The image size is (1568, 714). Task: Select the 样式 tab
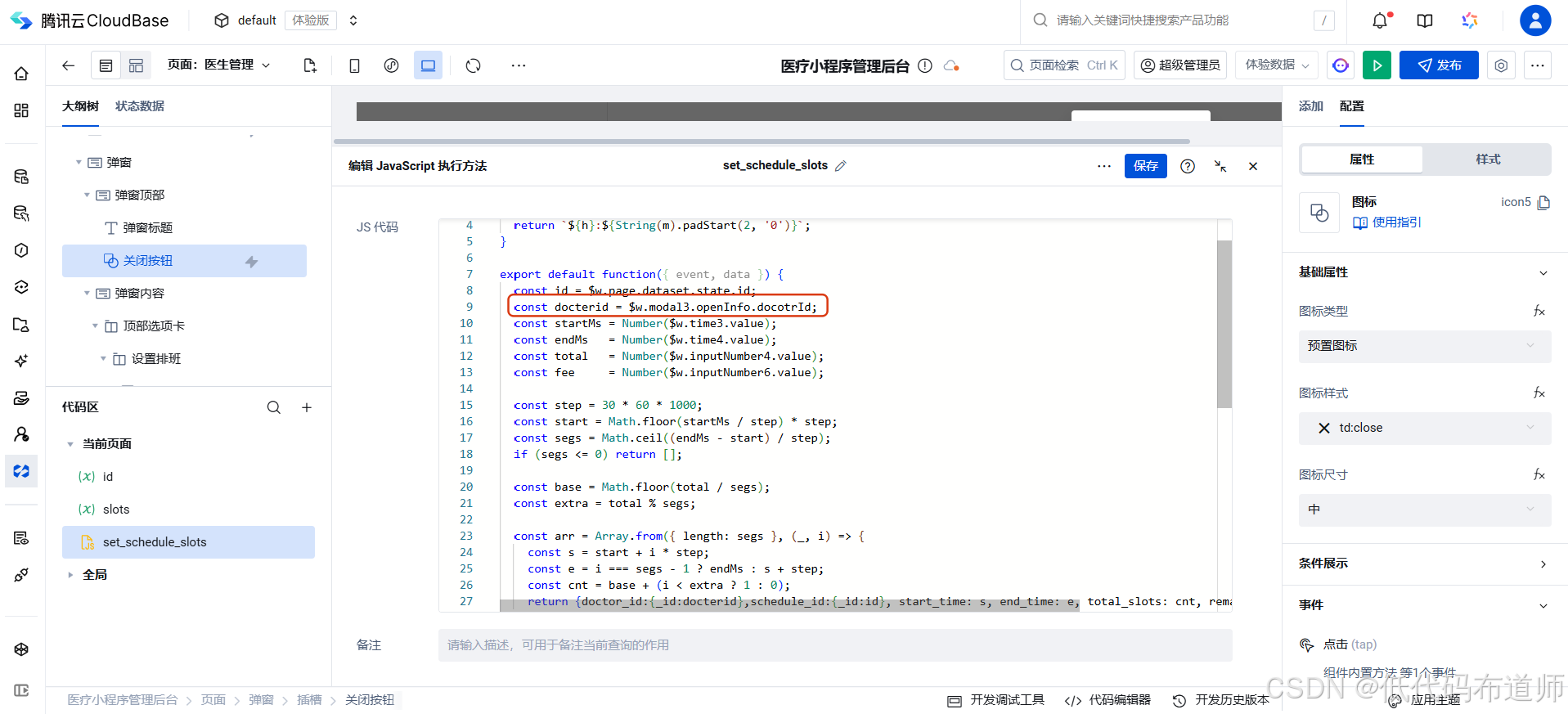[x=1488, y=159]
